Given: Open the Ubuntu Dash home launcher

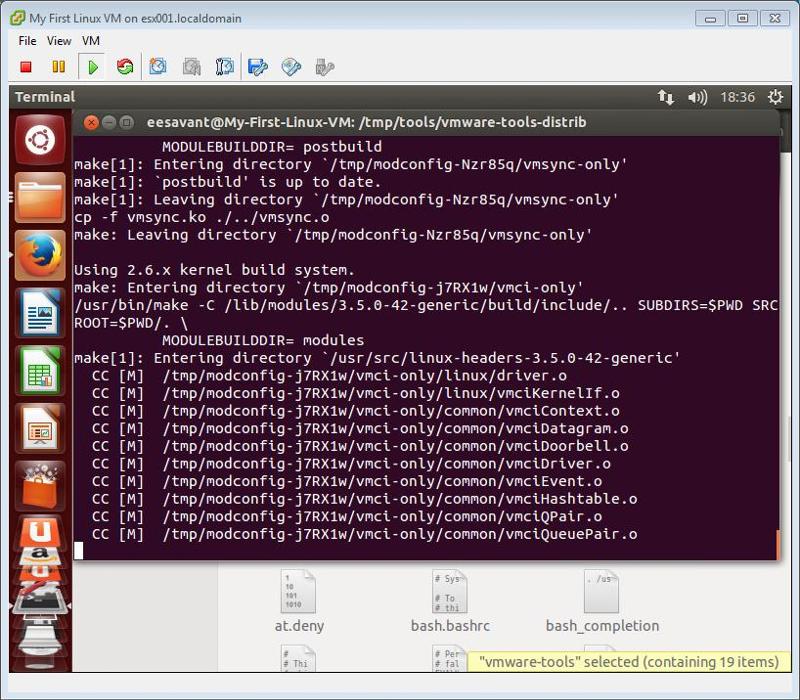Looking at the screenshot, I should 40,140.
